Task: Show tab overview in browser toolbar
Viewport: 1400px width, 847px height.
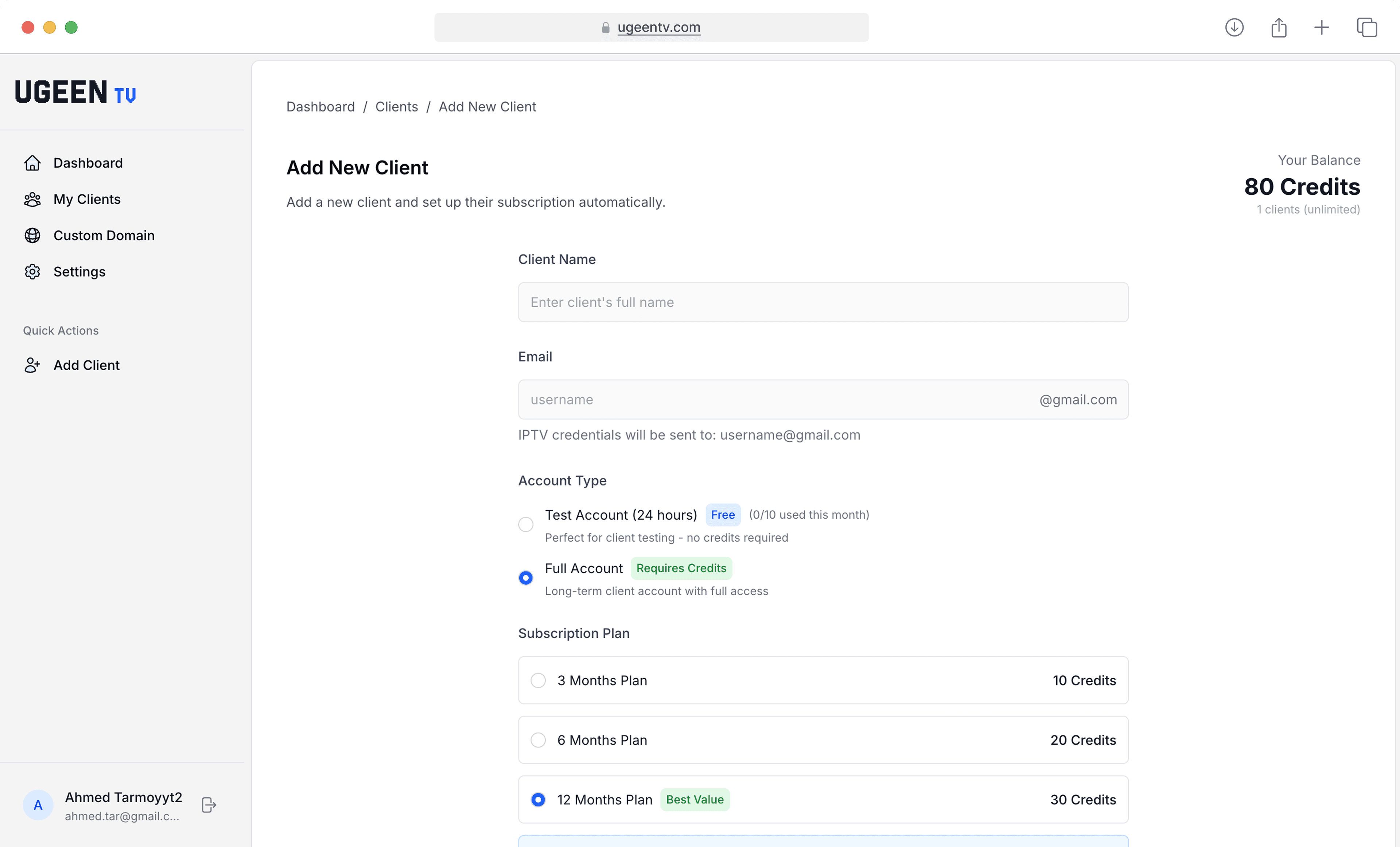Action: click(1366, 27)
